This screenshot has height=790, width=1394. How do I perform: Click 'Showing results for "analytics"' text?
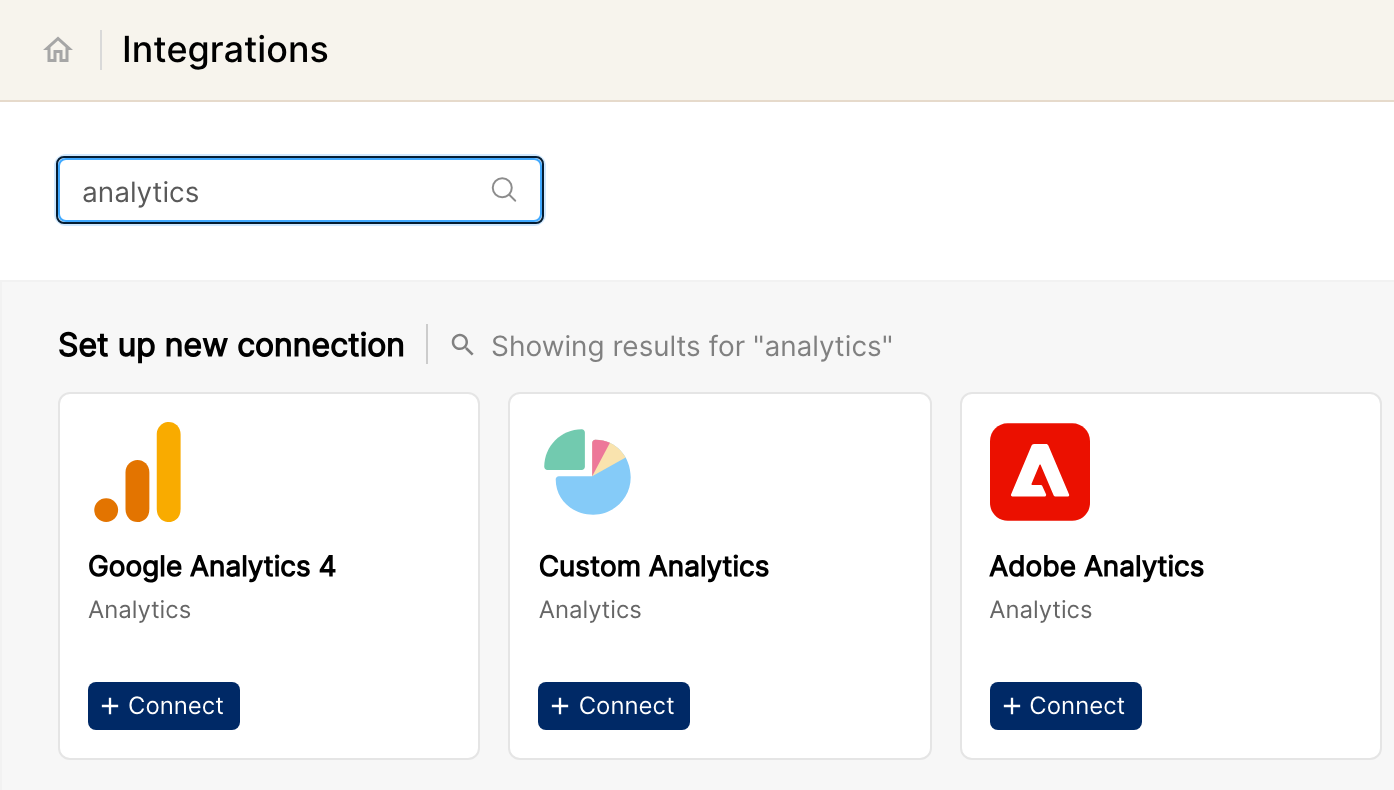point(692,346)
